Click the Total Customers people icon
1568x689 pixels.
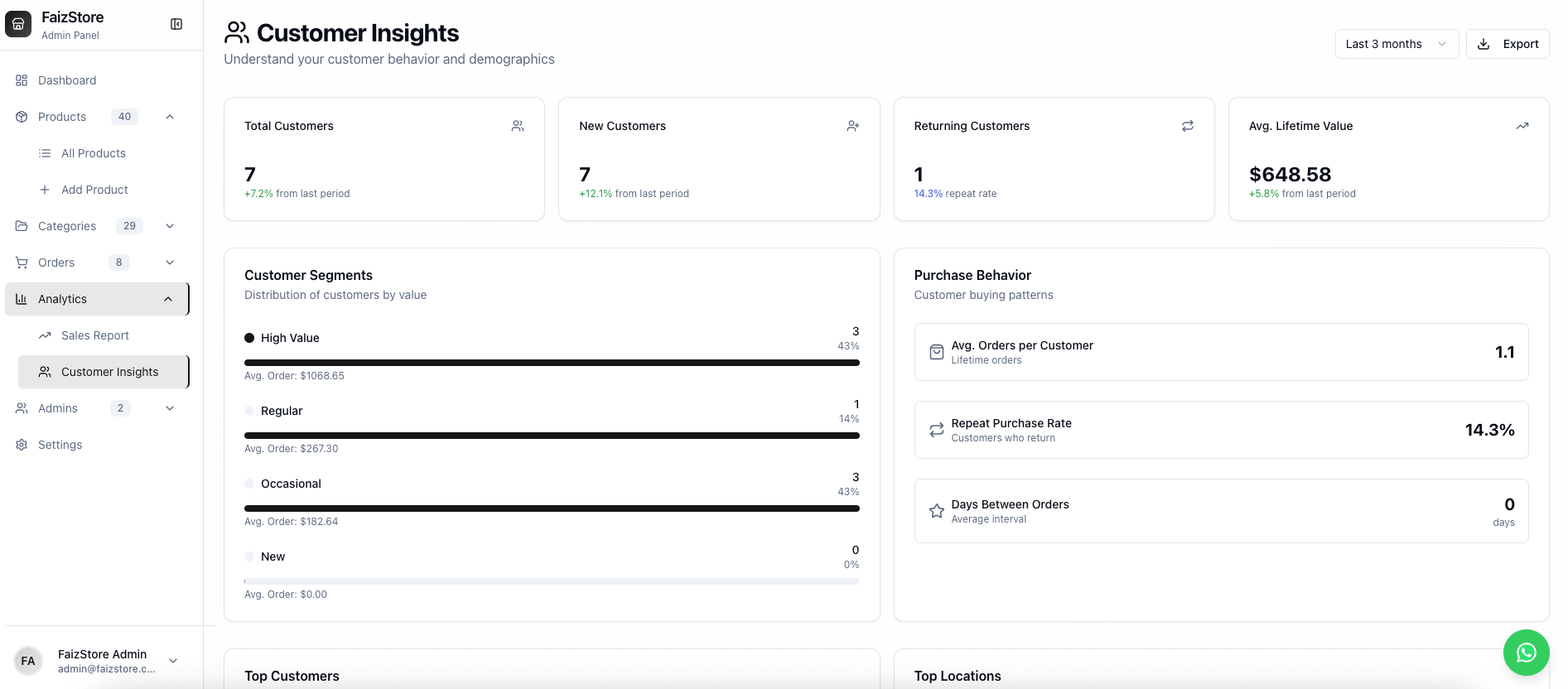pyautogui.click(x=518, y=126)
